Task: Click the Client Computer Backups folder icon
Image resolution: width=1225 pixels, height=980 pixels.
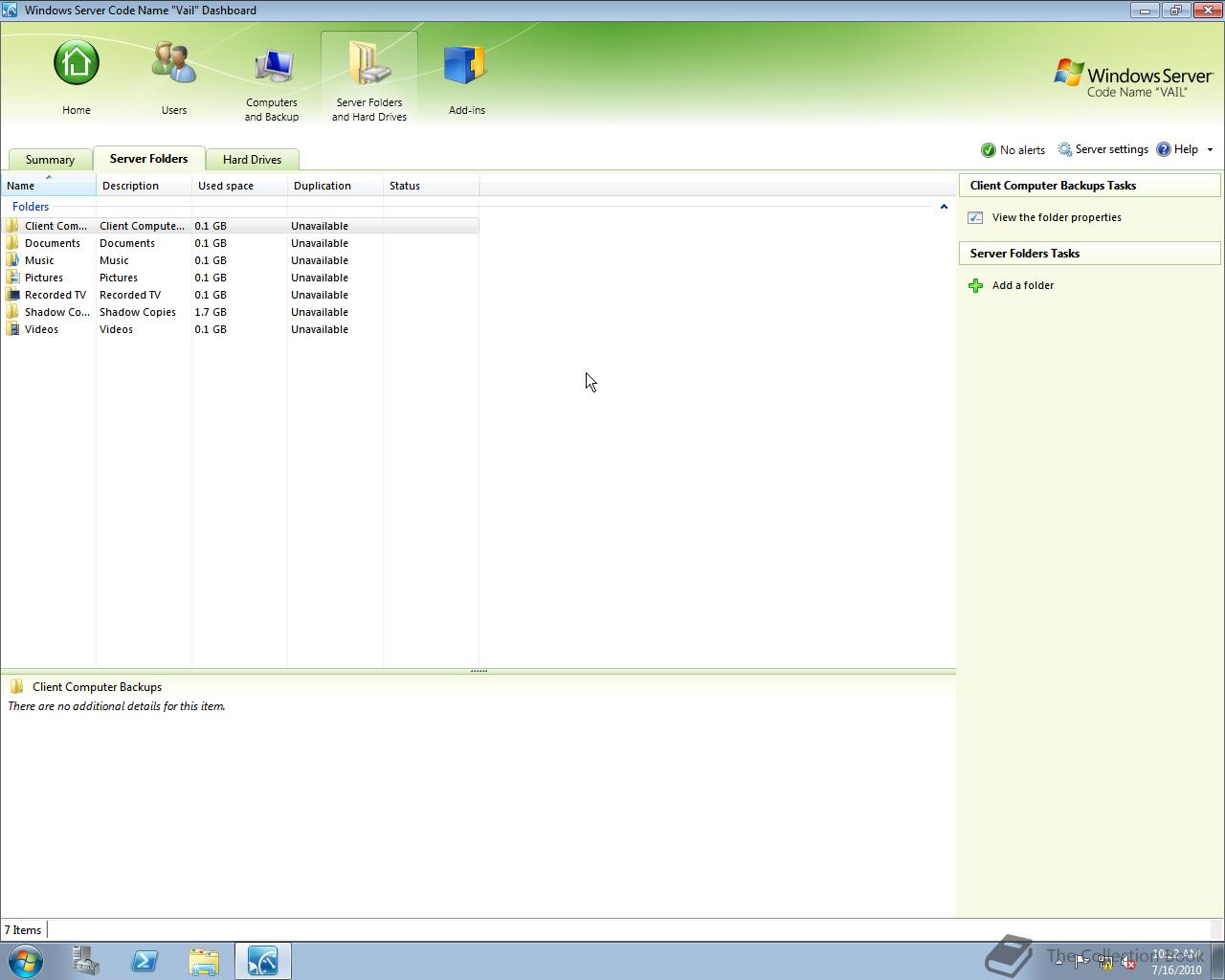Action: 12,226
